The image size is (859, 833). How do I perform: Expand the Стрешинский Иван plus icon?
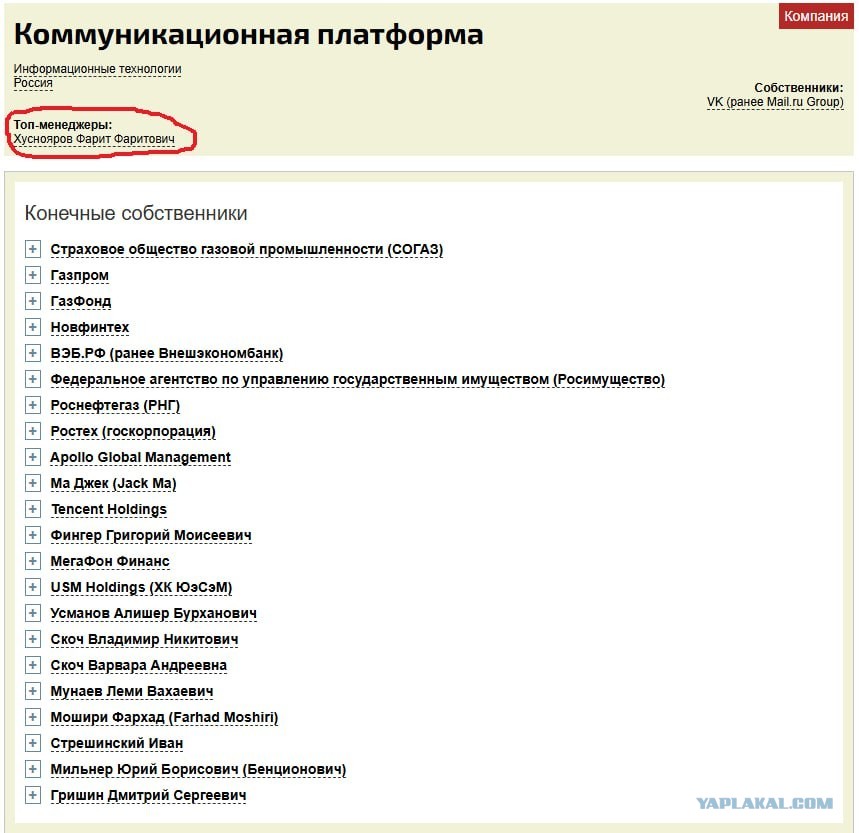coord(32,743)
